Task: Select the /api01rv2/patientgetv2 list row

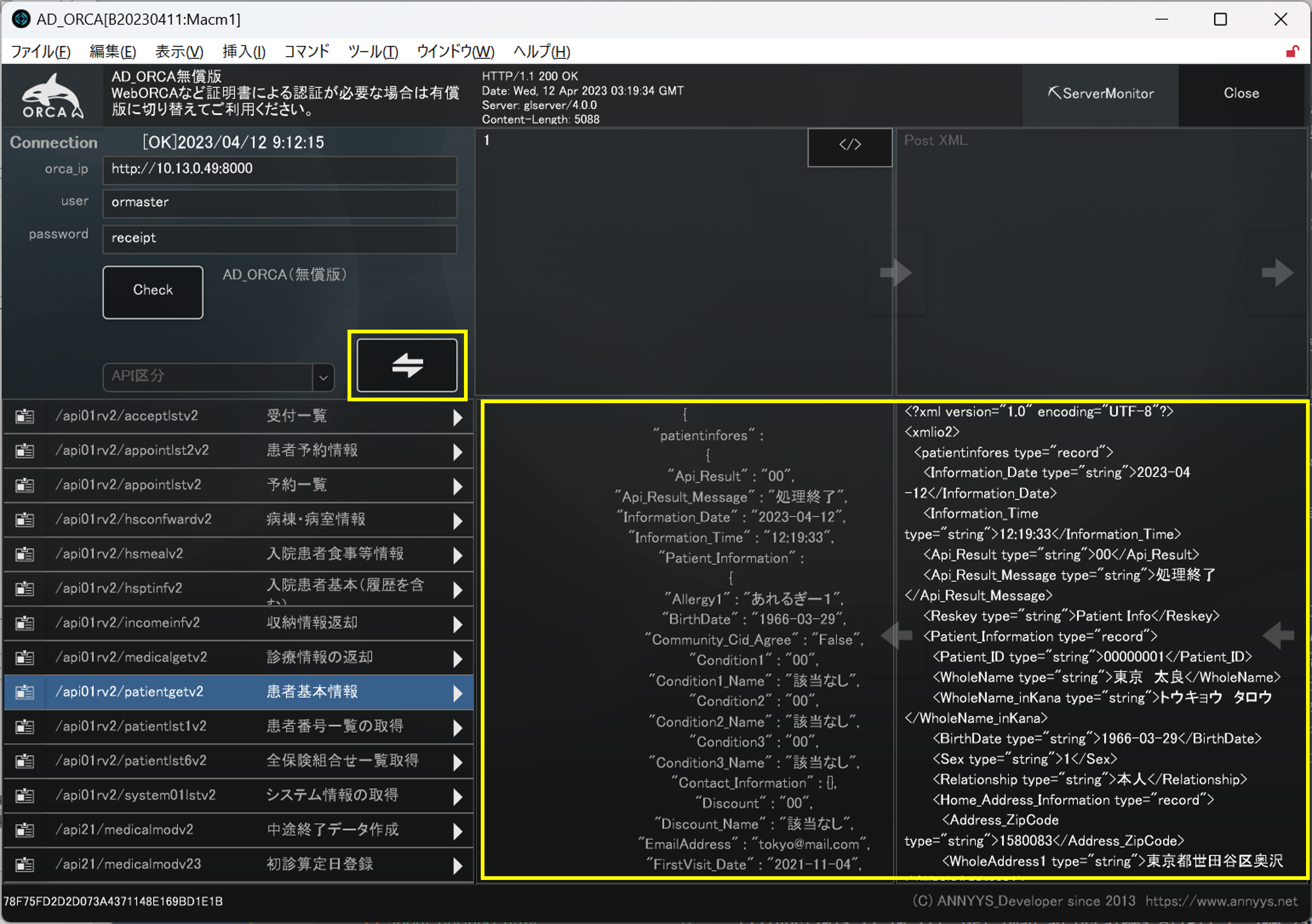Action: pos(239,692)
